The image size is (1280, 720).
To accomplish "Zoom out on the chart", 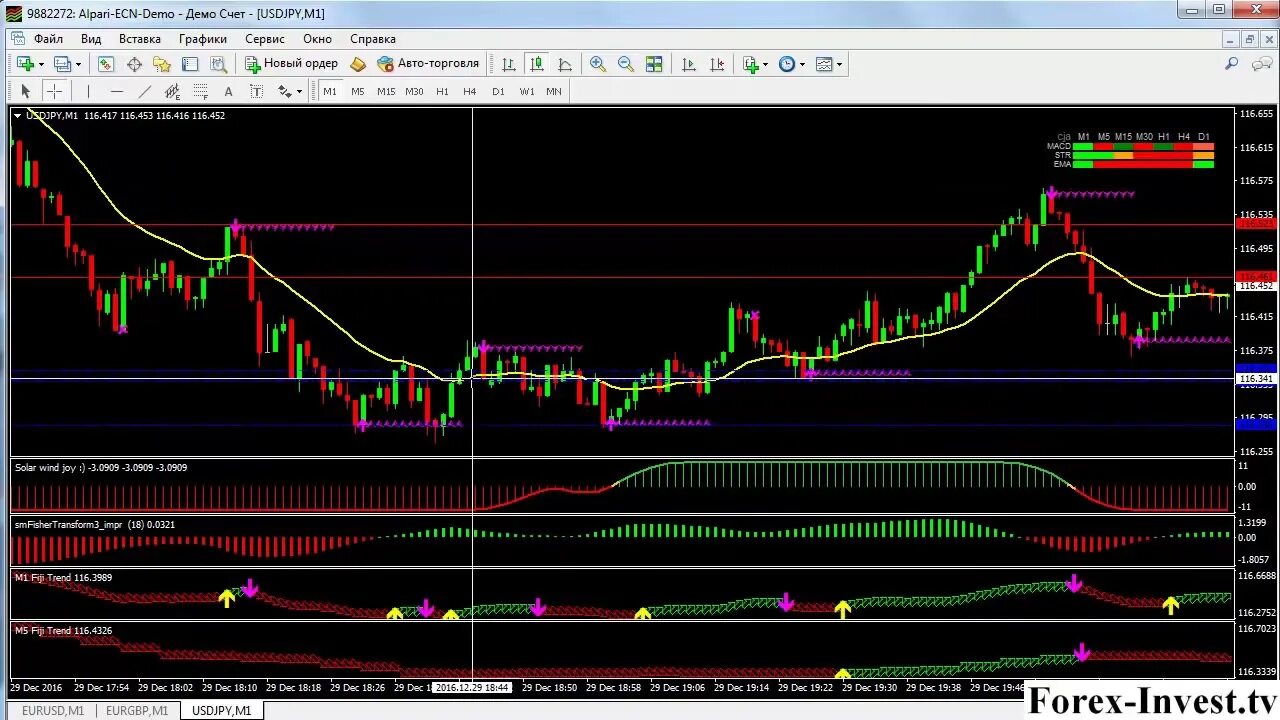I will click(x=626, y=64).
